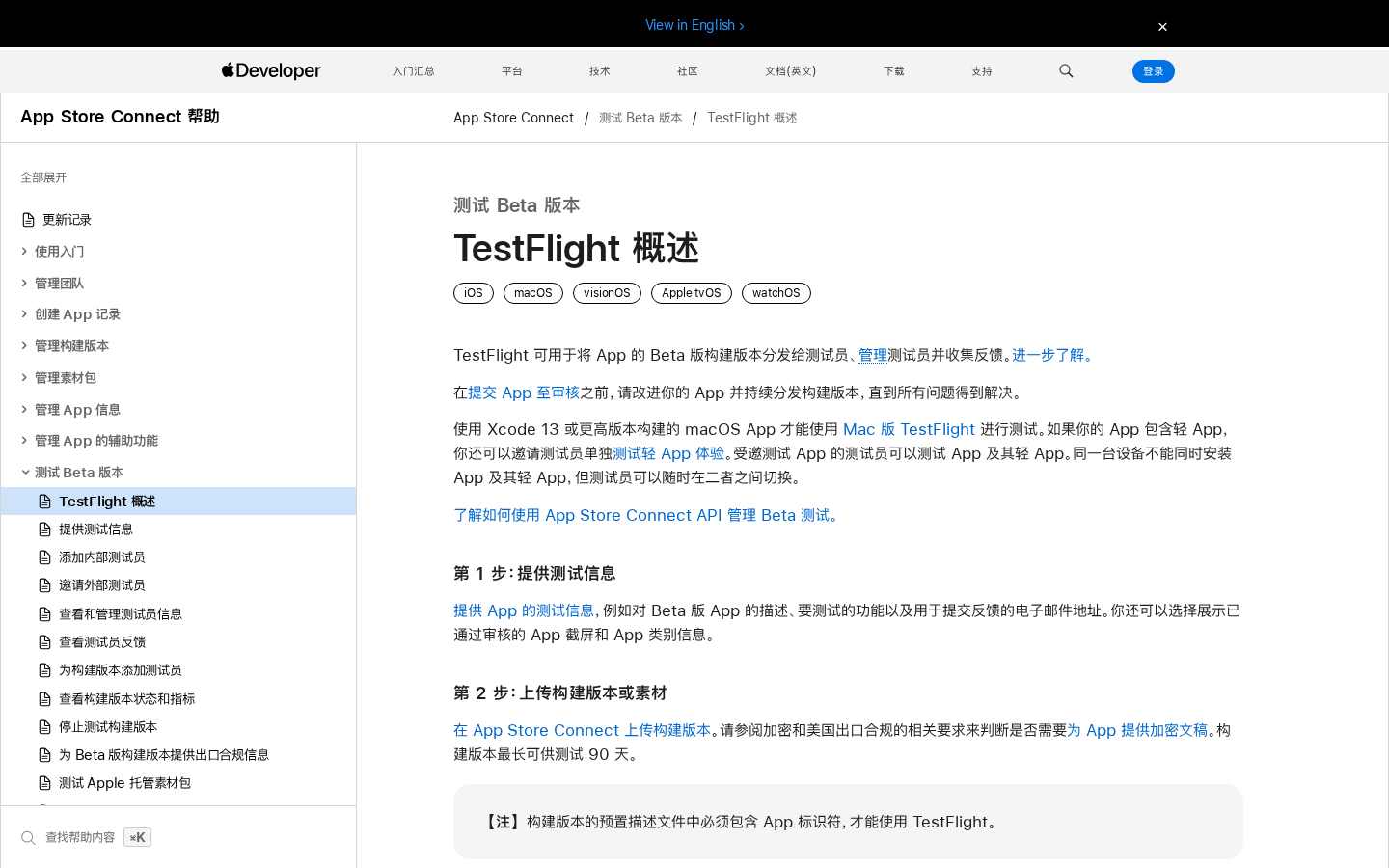The image size is (1389, 868).
Task: Click the 登录 sign-in button
Action: click(x=1154, y=71)
